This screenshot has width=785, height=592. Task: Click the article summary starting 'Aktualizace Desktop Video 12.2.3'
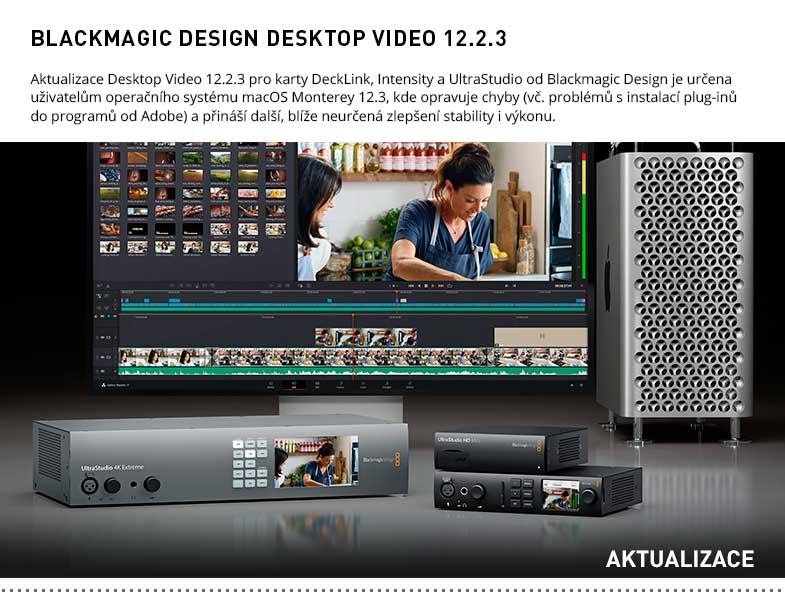(383, 98)
